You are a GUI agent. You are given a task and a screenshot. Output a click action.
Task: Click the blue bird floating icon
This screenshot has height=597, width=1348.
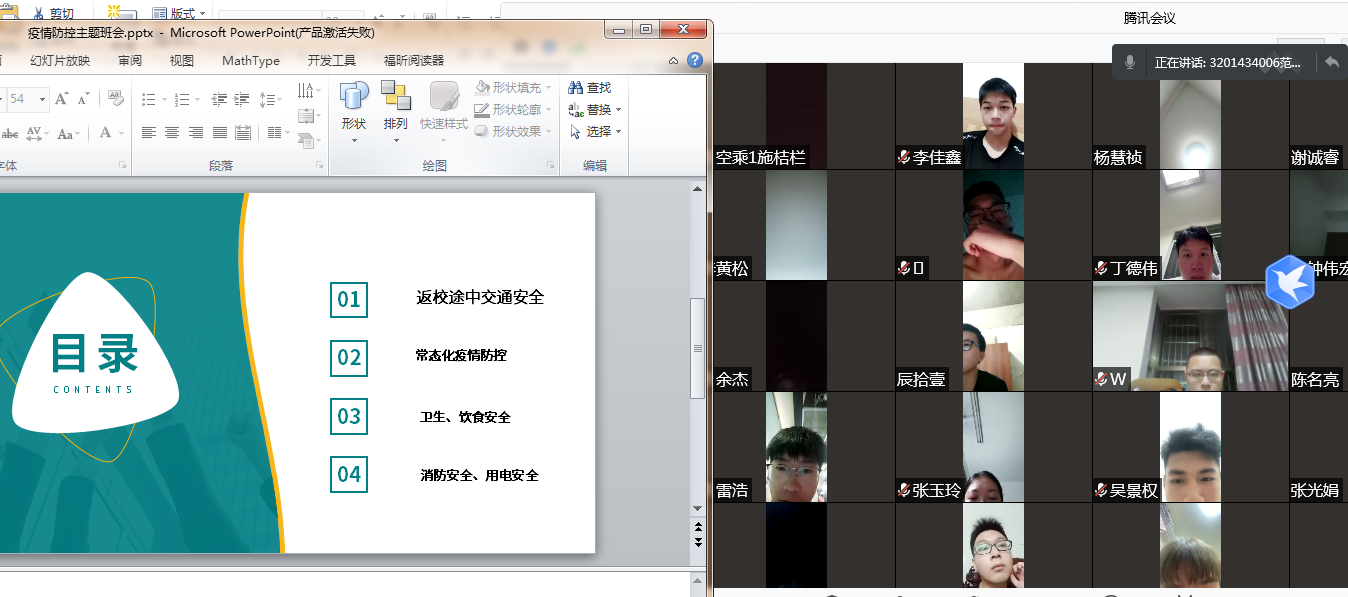(1289, 282)
